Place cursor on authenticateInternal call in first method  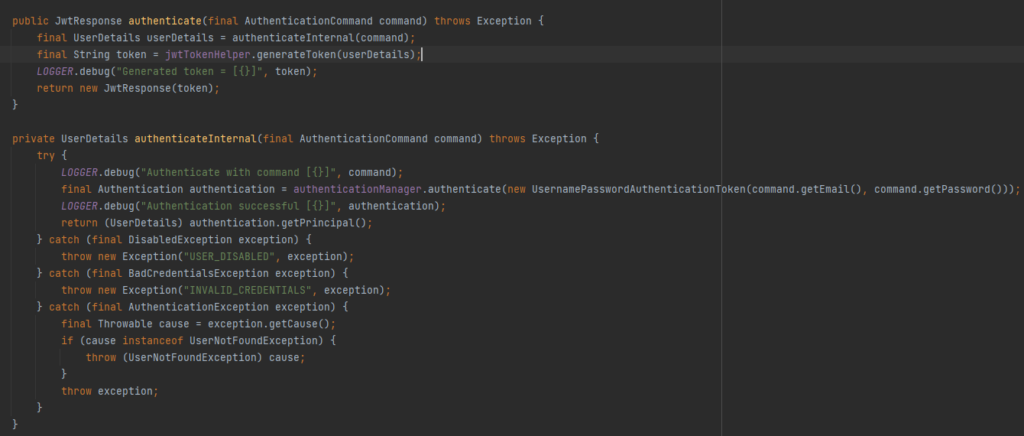coord(287,38)
